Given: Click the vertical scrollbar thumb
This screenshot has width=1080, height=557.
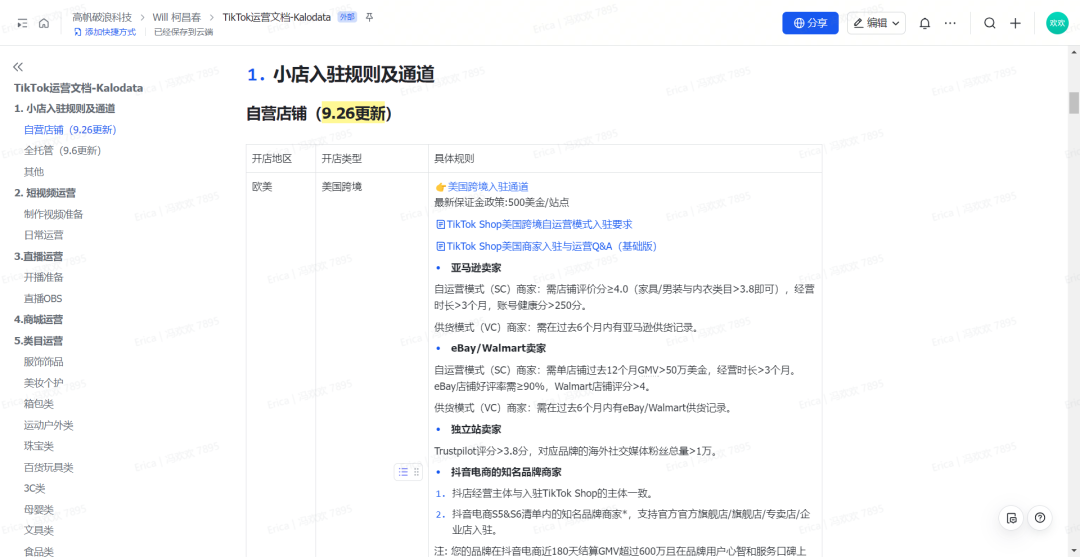Looking at the screenshot, I should click(x=1074, y=102).
